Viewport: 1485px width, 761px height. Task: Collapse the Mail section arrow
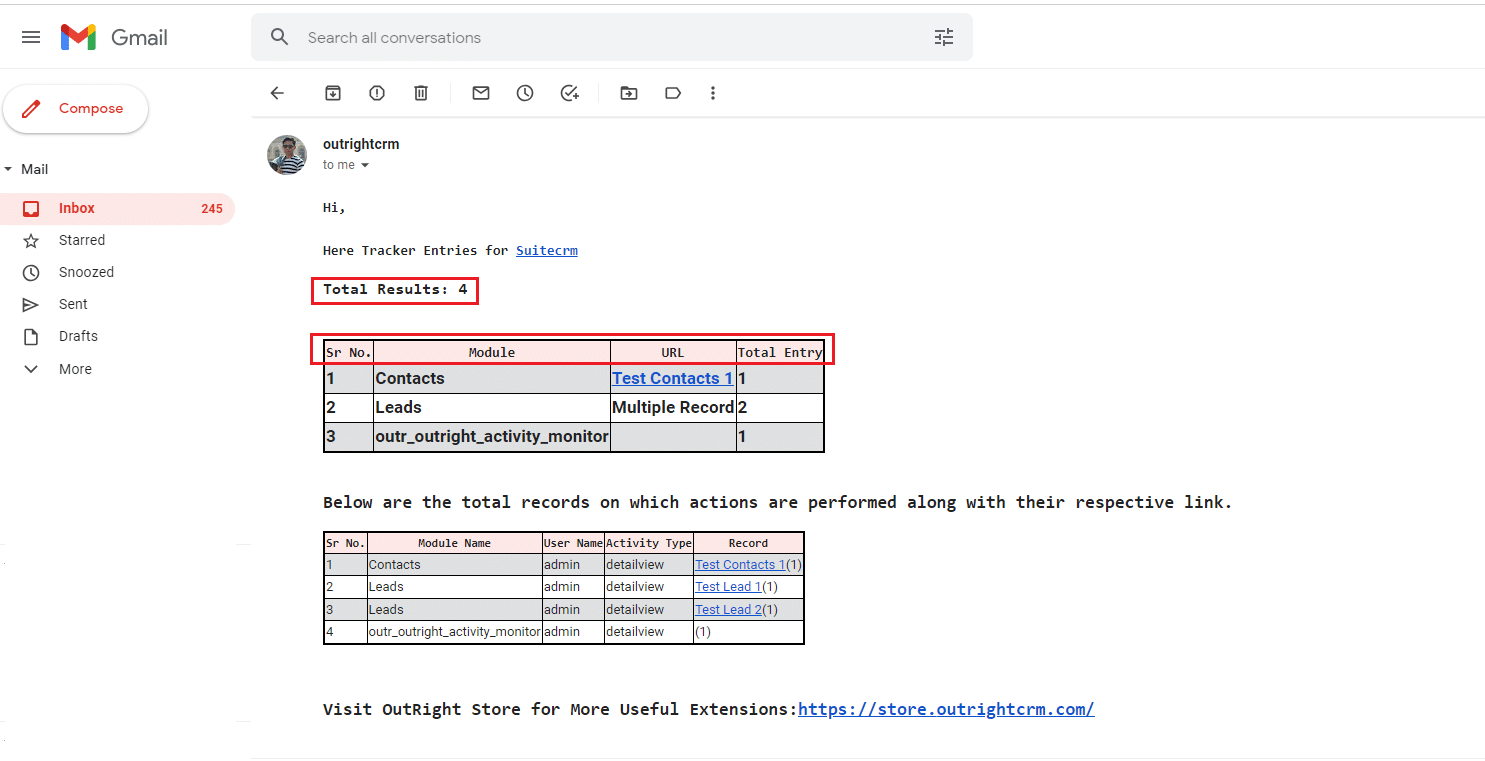(x=8, y=169)
